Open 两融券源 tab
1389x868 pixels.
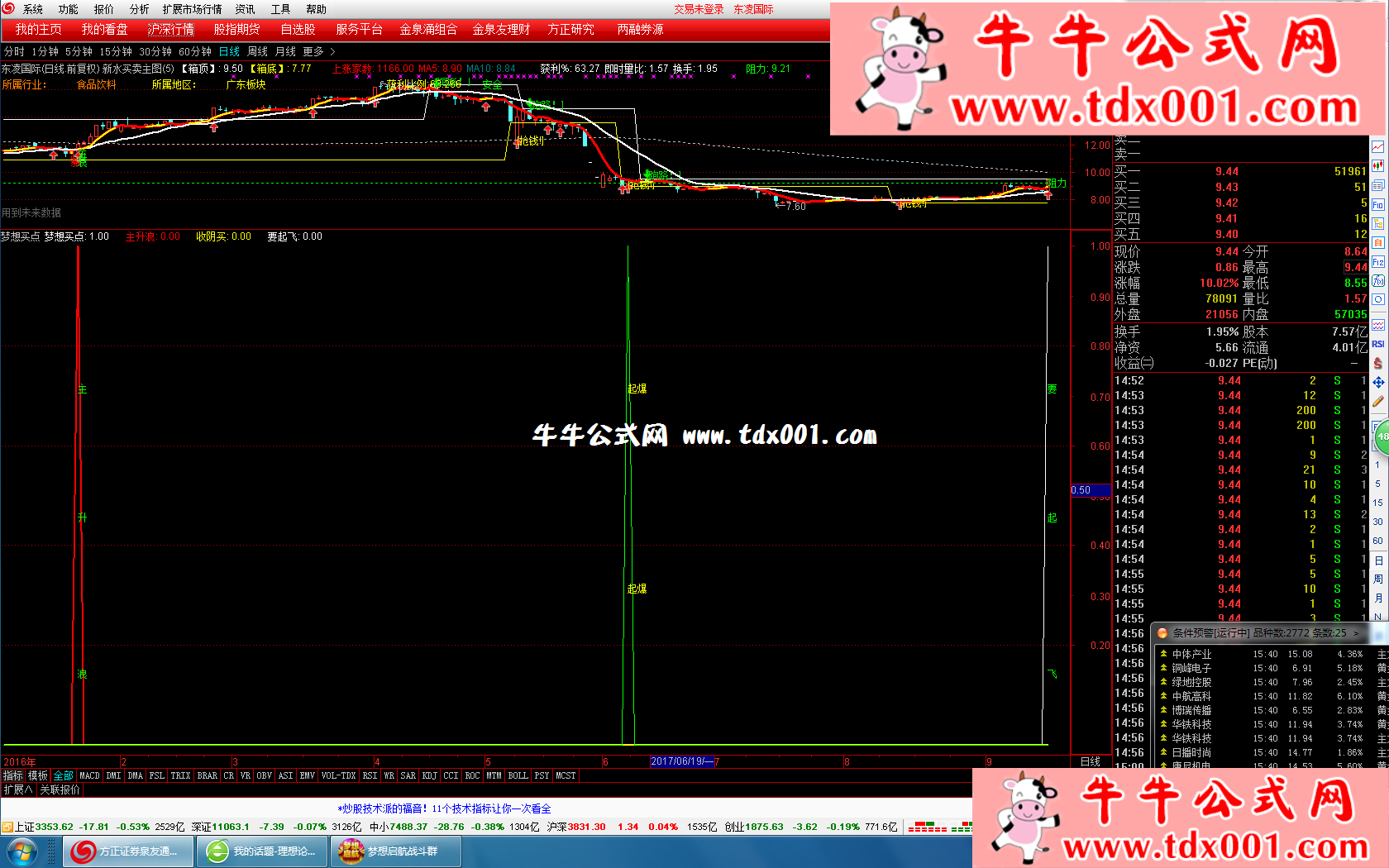tap(640, 30)
